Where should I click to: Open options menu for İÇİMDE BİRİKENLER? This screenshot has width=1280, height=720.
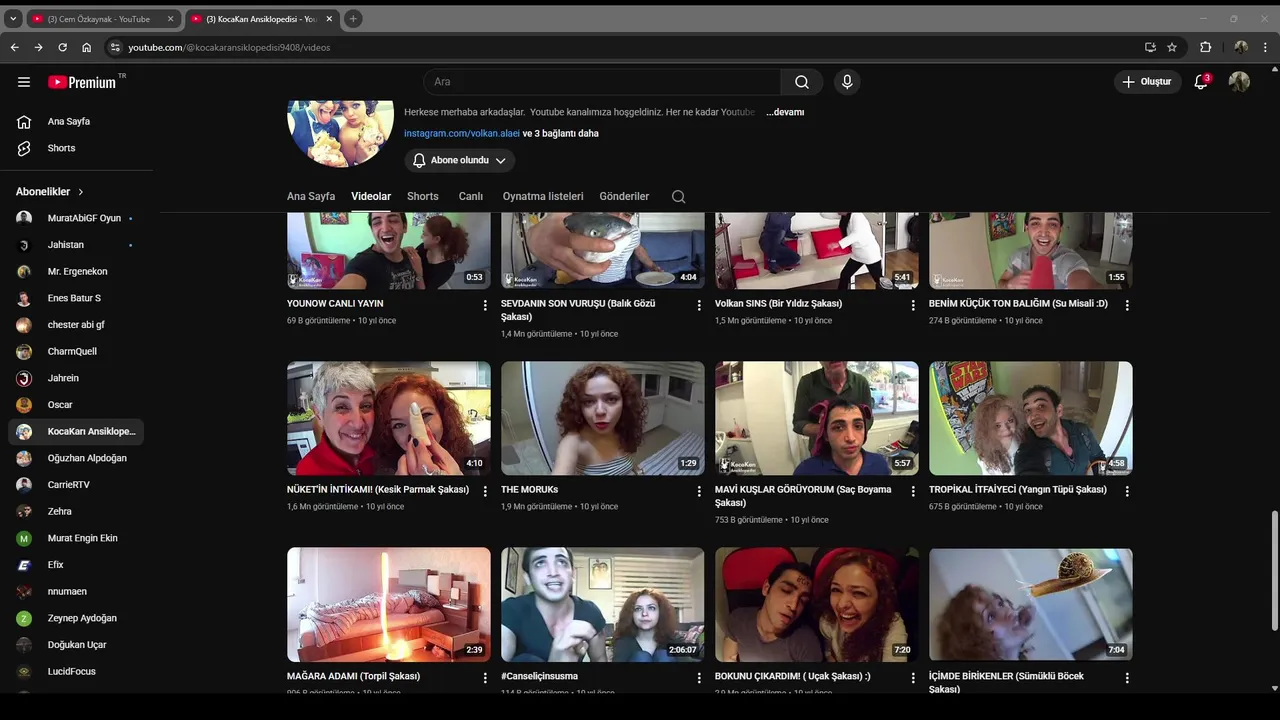coord(1127,678)
